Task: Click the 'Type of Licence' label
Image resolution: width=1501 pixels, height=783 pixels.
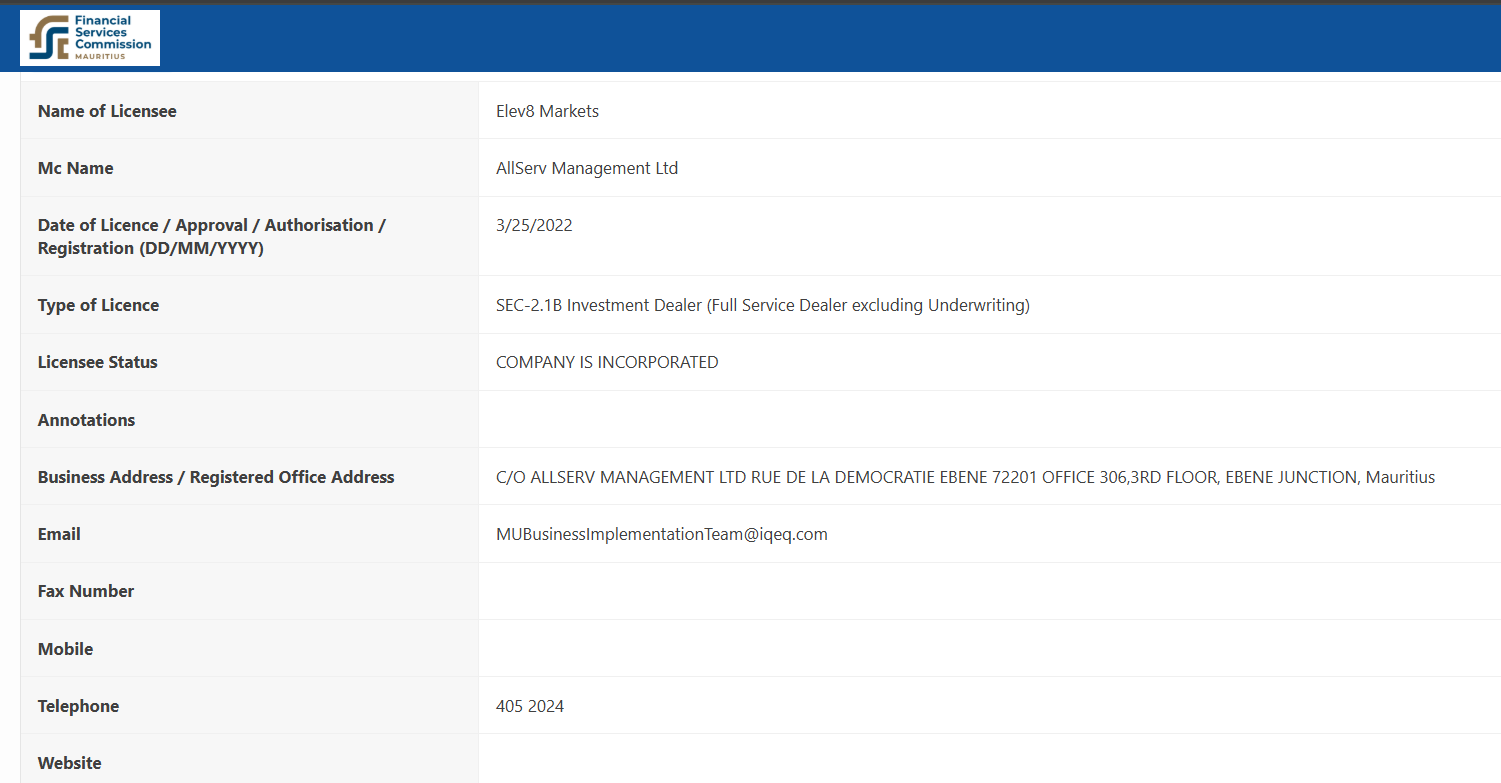Action: [98, 305]
